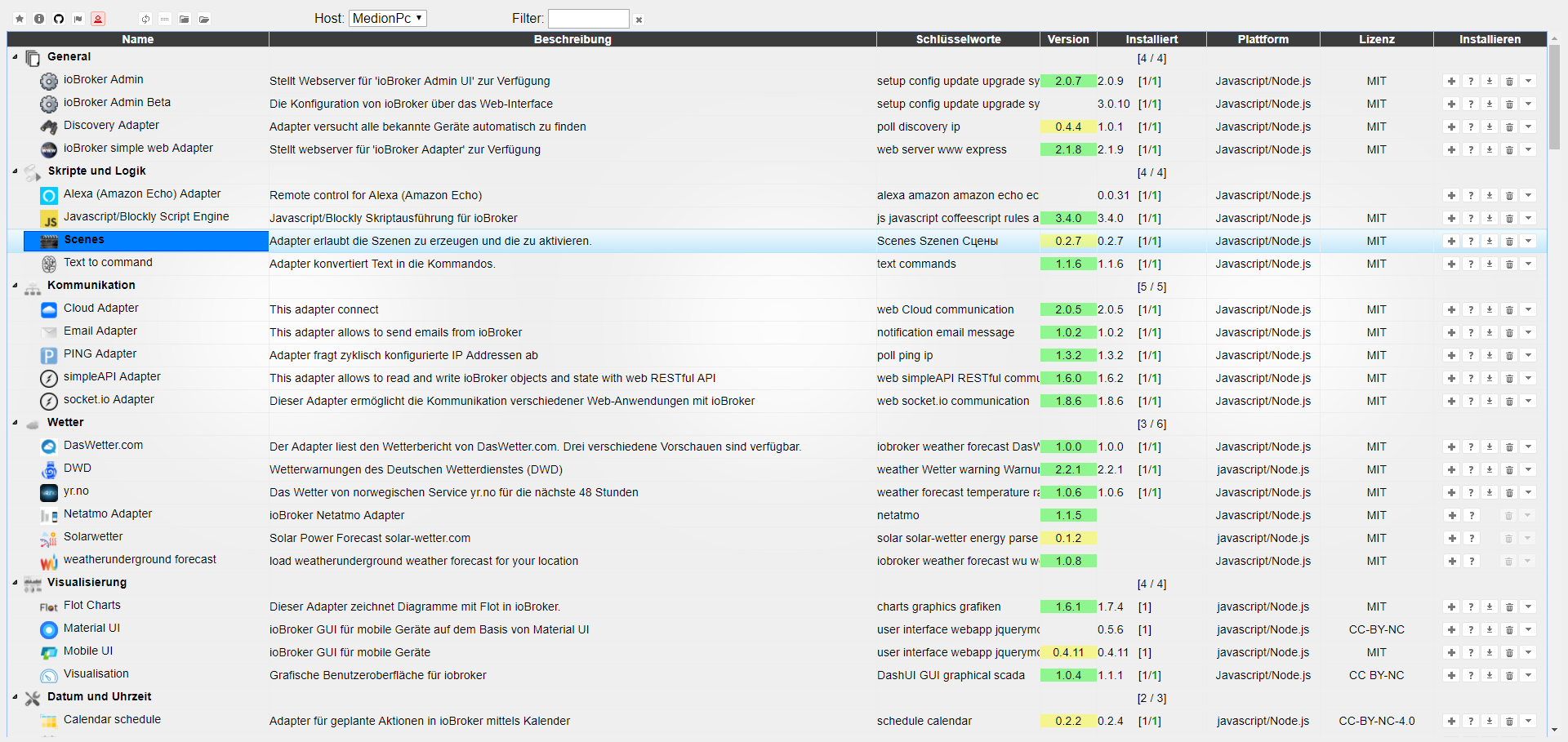Open version dropdown for Mobile UI
The width and height of the screenshot is (1568, 742).
pos(1529,653)
